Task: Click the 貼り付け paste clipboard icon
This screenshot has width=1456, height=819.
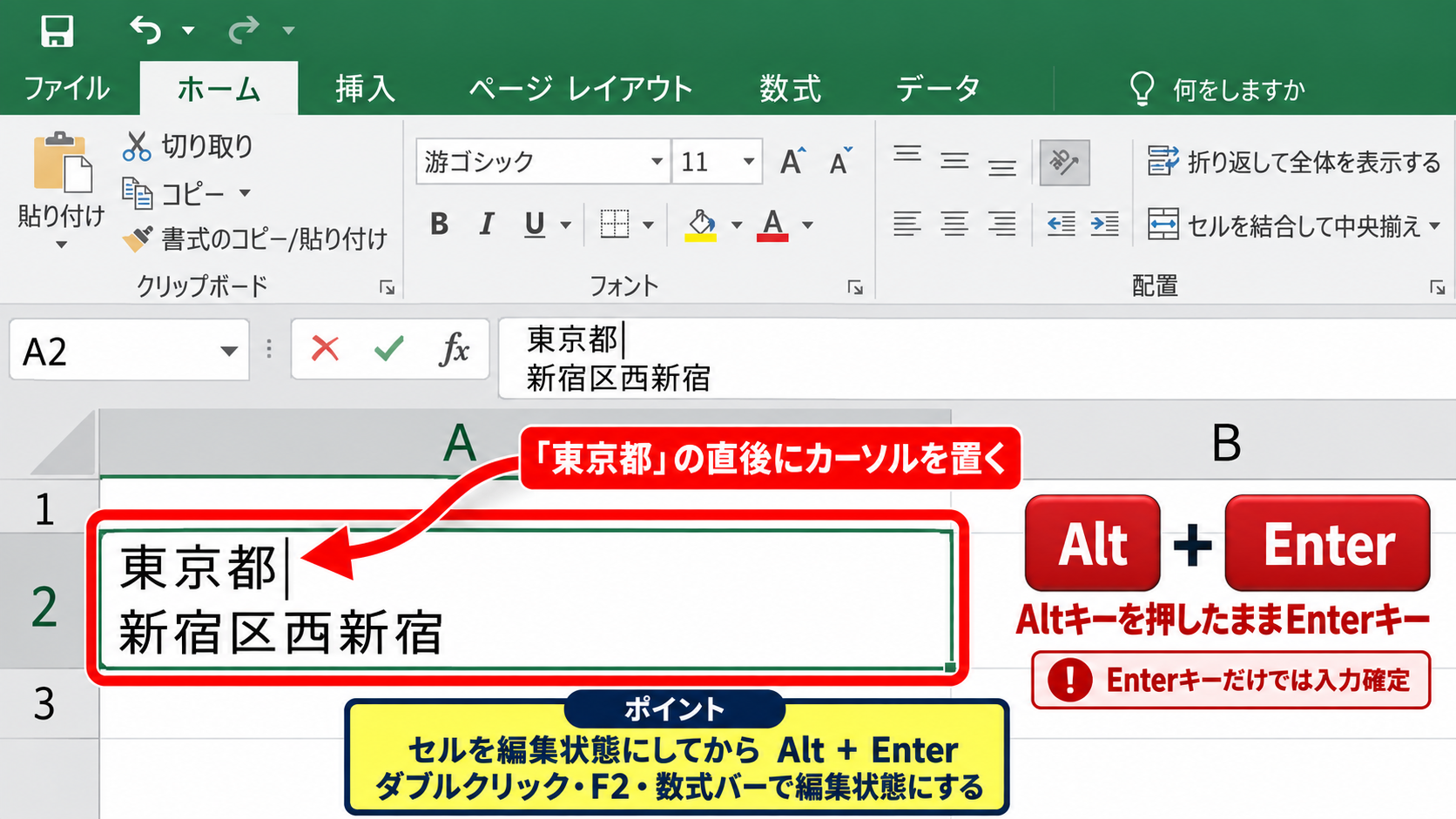Action: tap(62, 163)
